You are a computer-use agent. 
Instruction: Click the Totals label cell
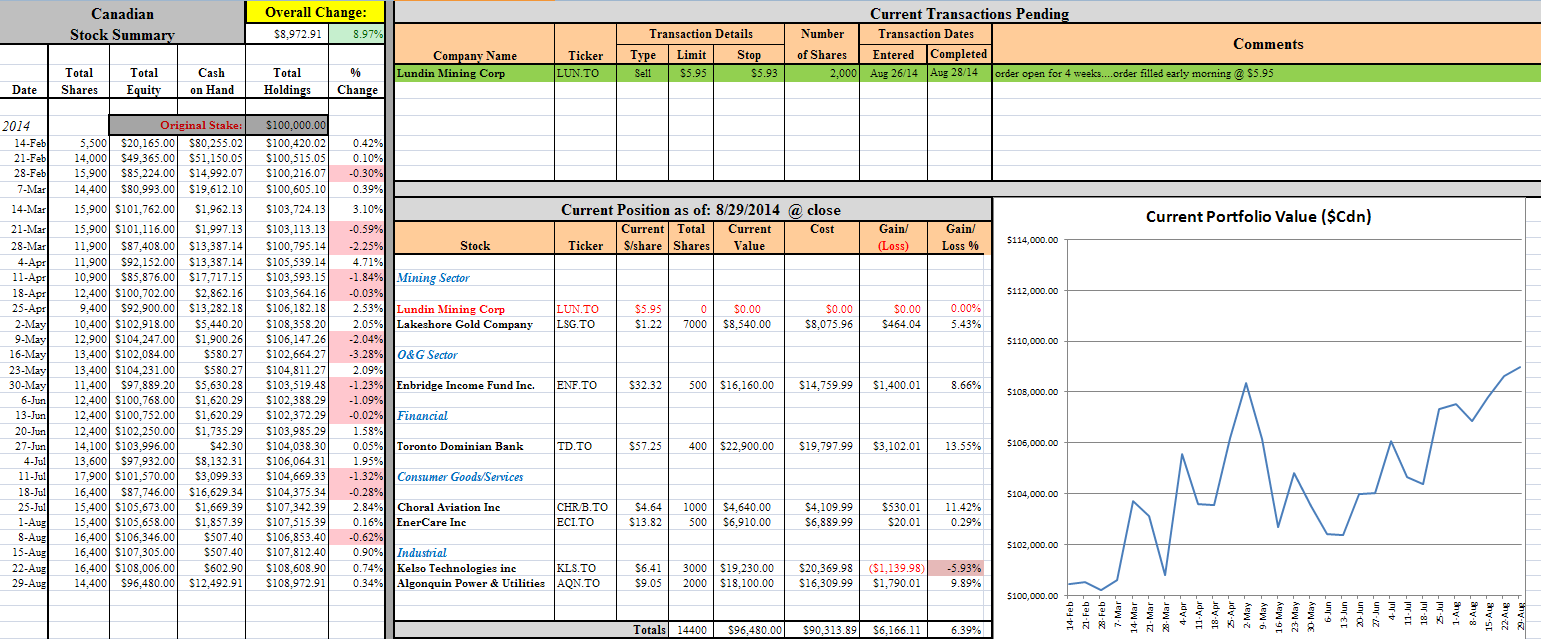650,630
